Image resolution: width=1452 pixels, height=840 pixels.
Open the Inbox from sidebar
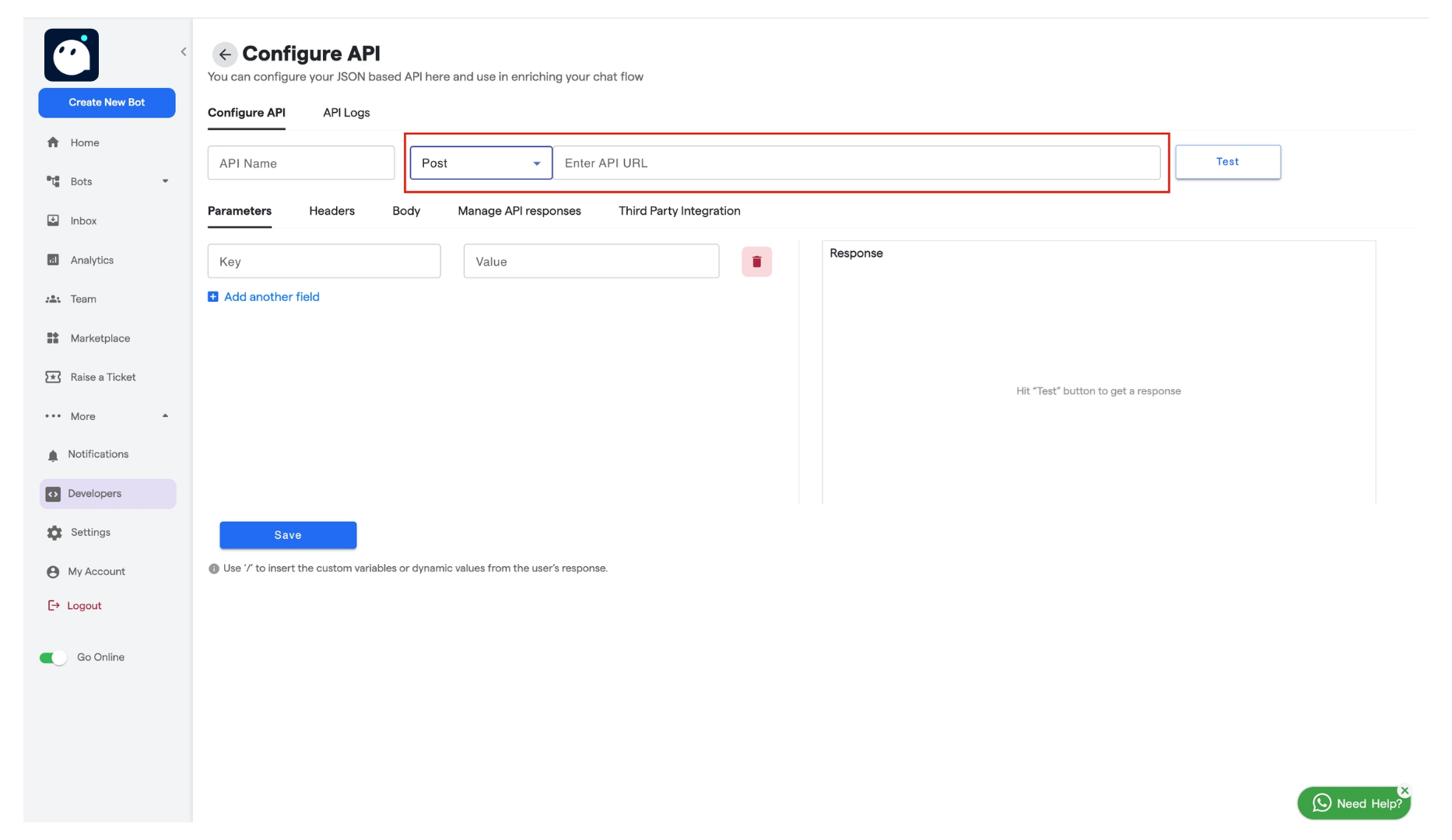pyautogui.click(x=82, y=220)
